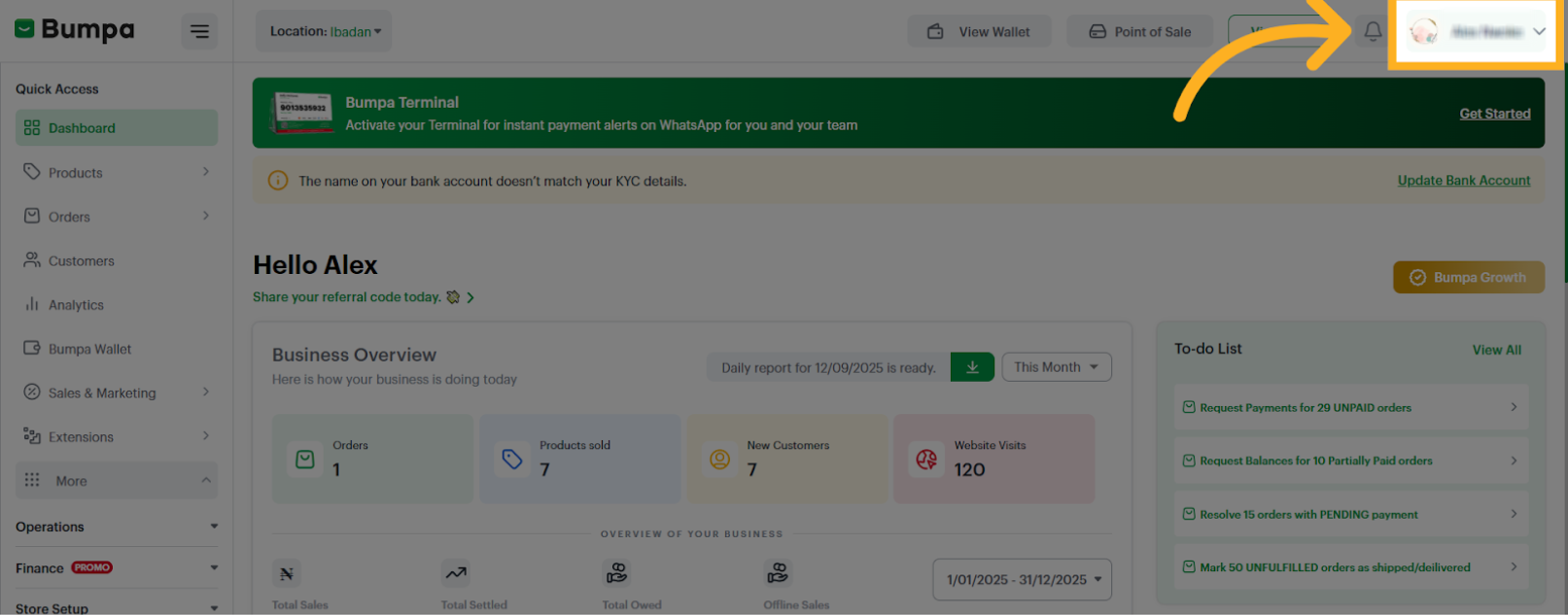Open Resolve 15 orders with PENDING payment

[1350, 514]
